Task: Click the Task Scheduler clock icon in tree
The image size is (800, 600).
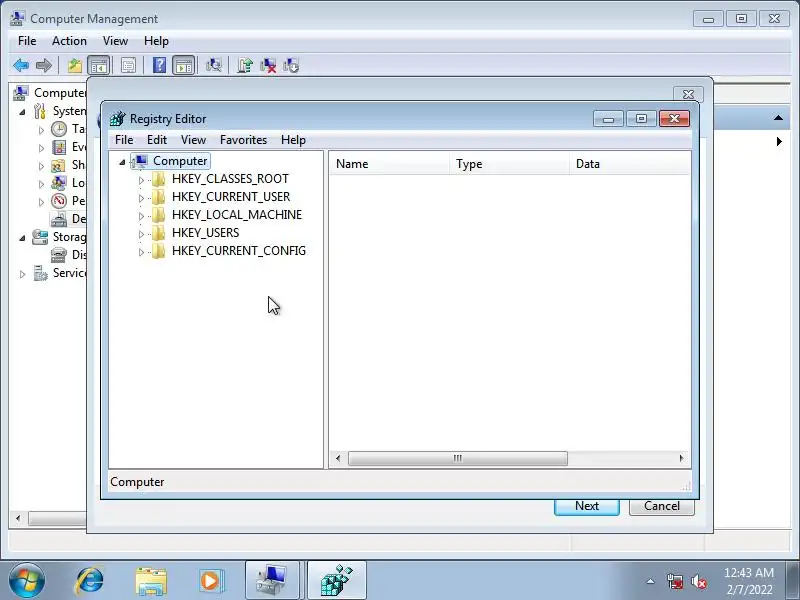Action: [59, 129]
